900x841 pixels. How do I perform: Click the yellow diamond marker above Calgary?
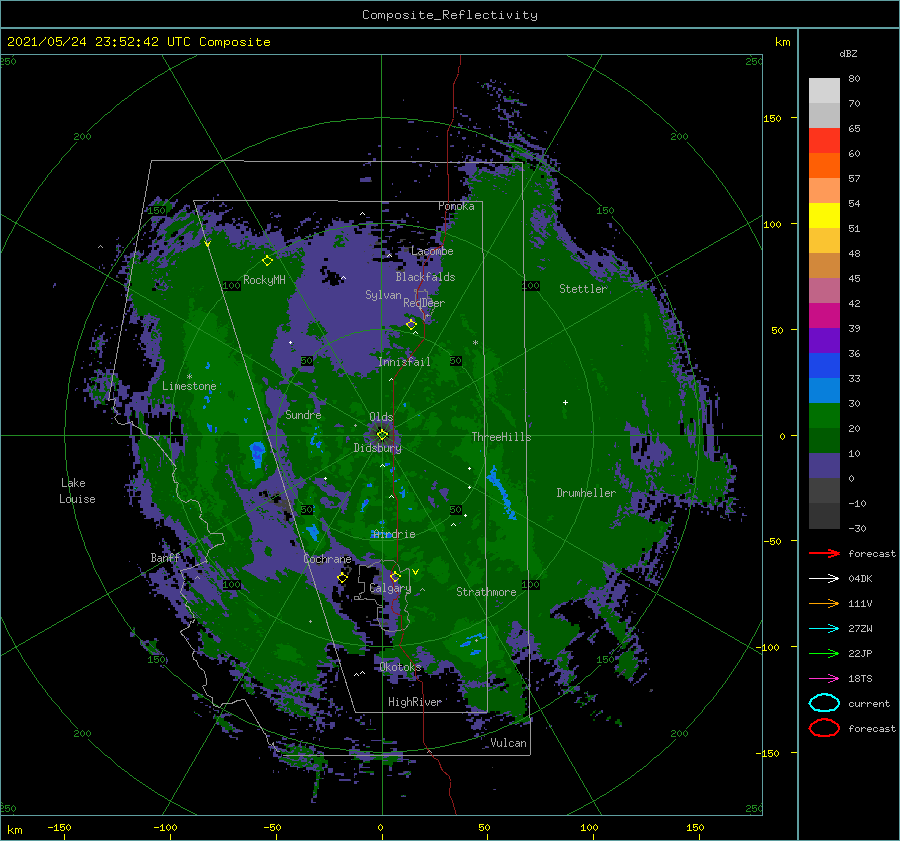click(395, 576)
